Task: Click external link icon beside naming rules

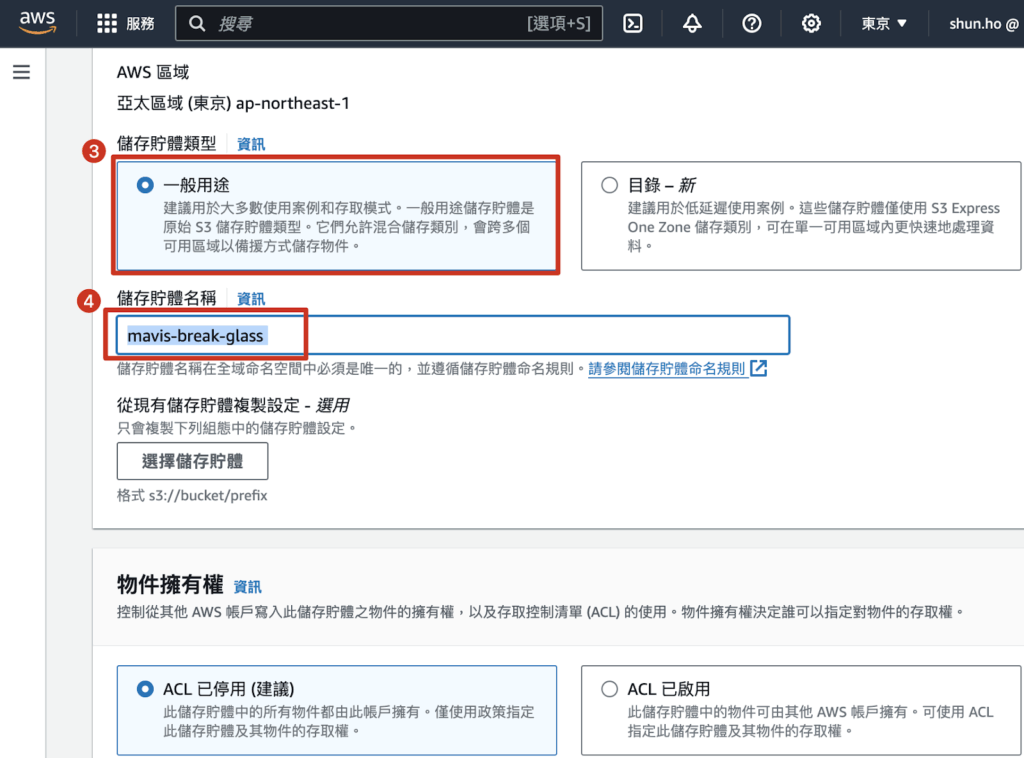Action: coord(759,368)
